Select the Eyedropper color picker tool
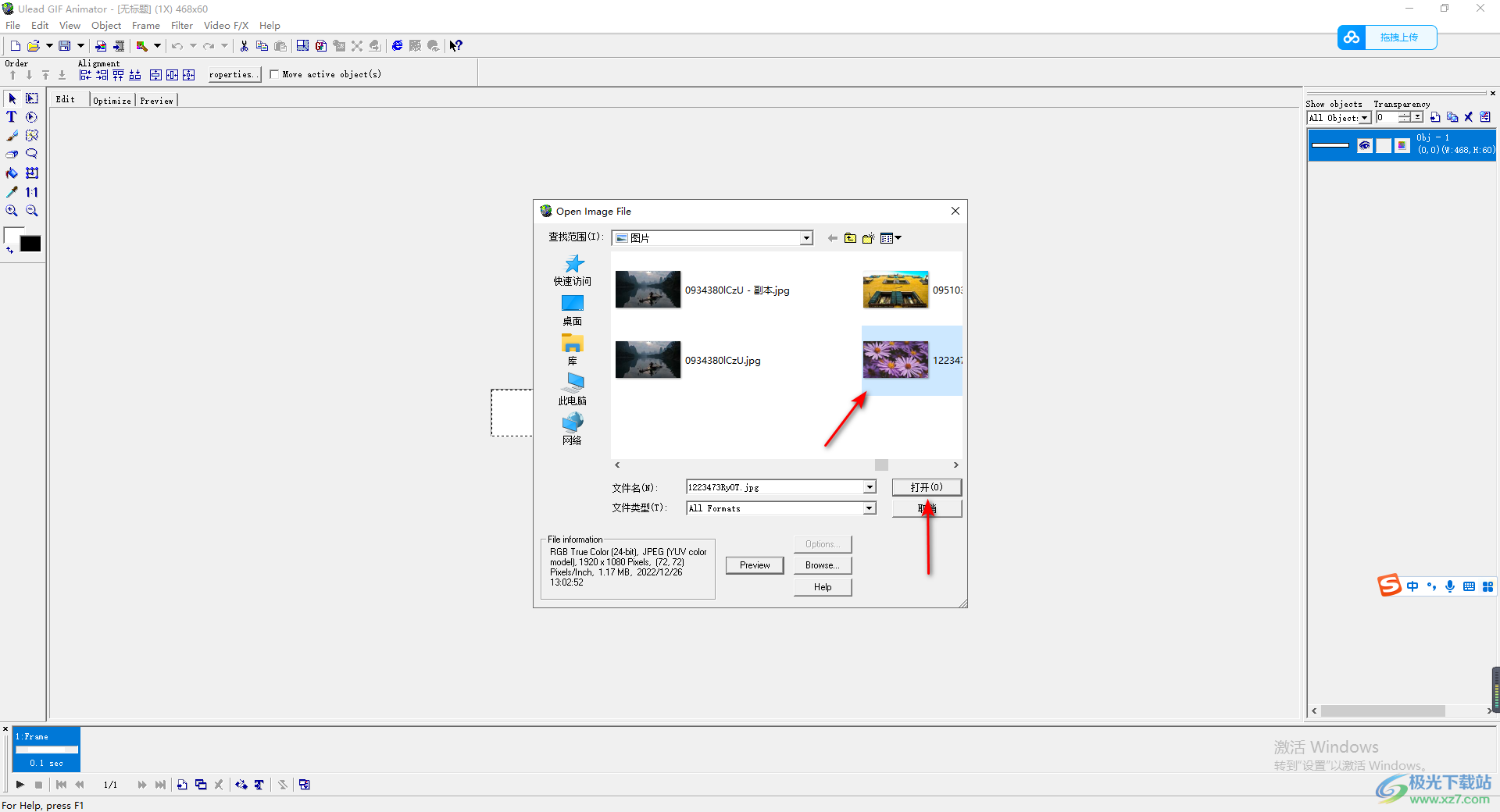1500x812 pixels. 12,192
